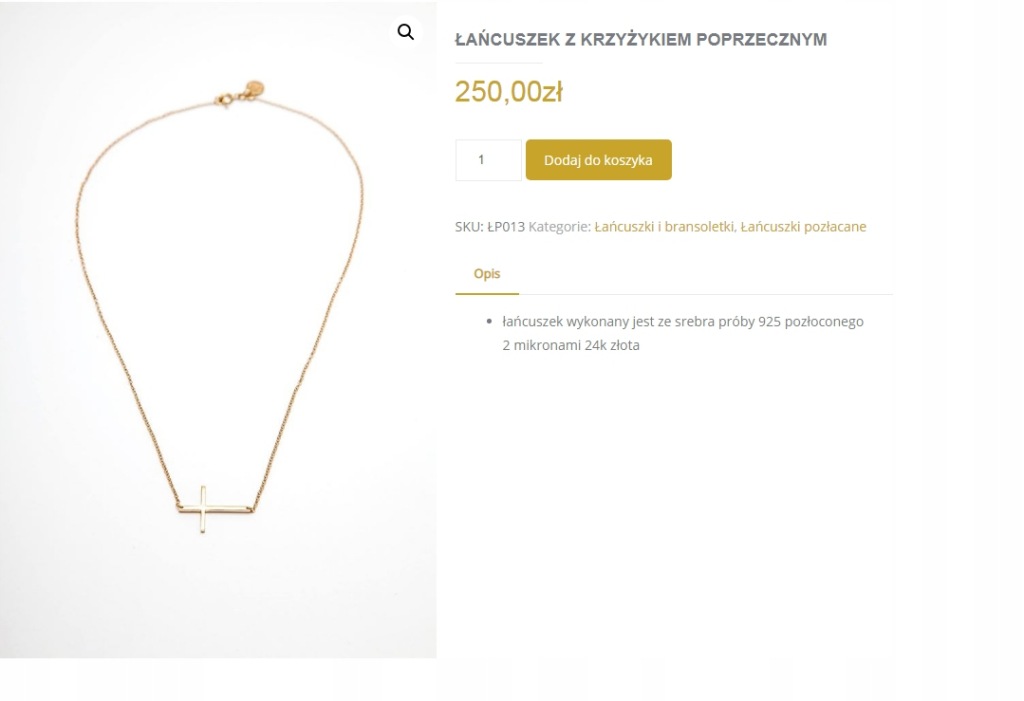
Task: Click the gray line beside the Opis tab
Action: tap(706, 295)
